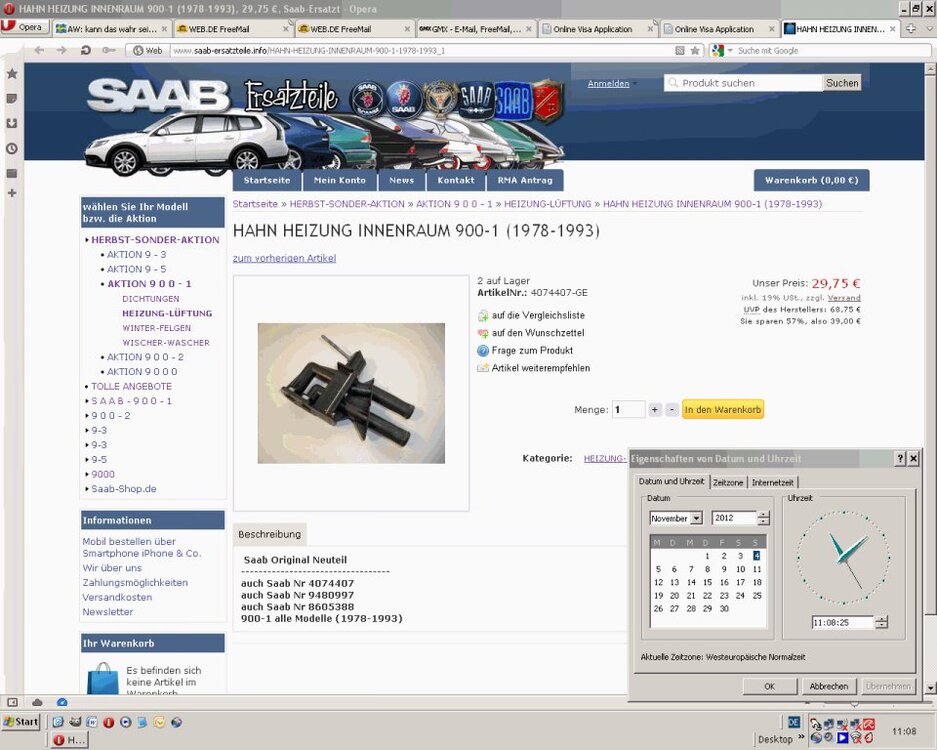Increase quantity with the plus button

coord(655,410)
